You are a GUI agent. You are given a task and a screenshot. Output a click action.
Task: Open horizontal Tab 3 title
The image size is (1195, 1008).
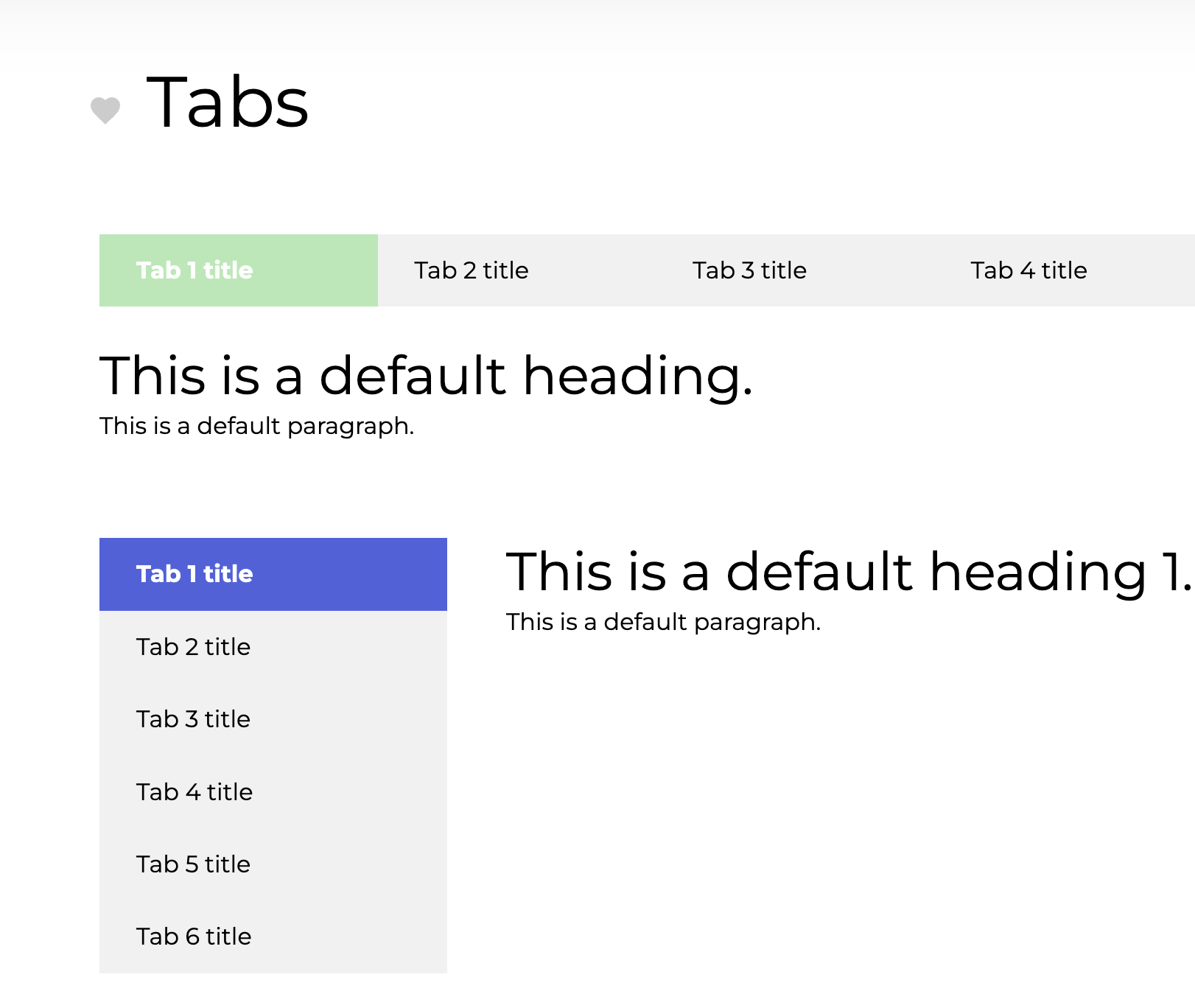tap(749, 270)
